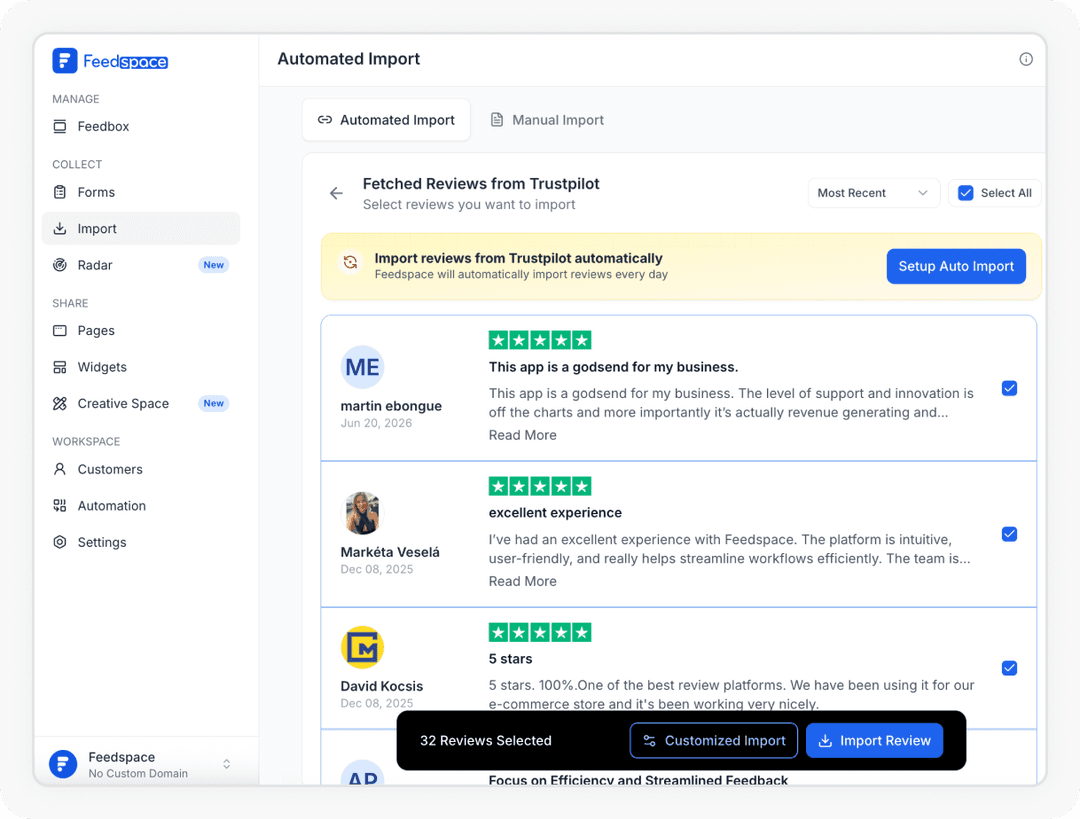Screen dimensions: 1080x819
Task: Click the name 'David Kocsis'
Action: click(382, 686)
